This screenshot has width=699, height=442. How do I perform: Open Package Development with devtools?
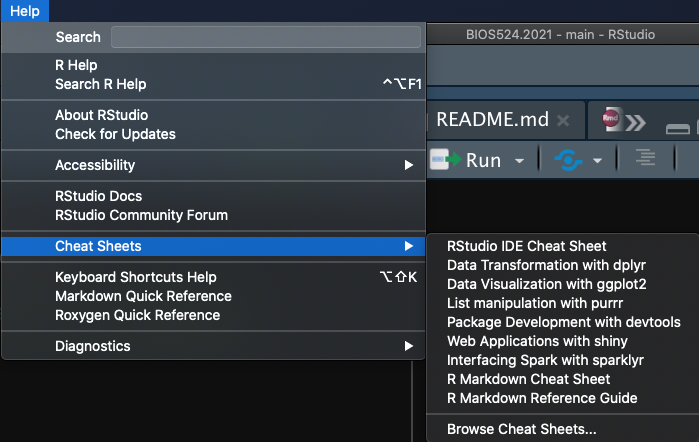point(563,322)
